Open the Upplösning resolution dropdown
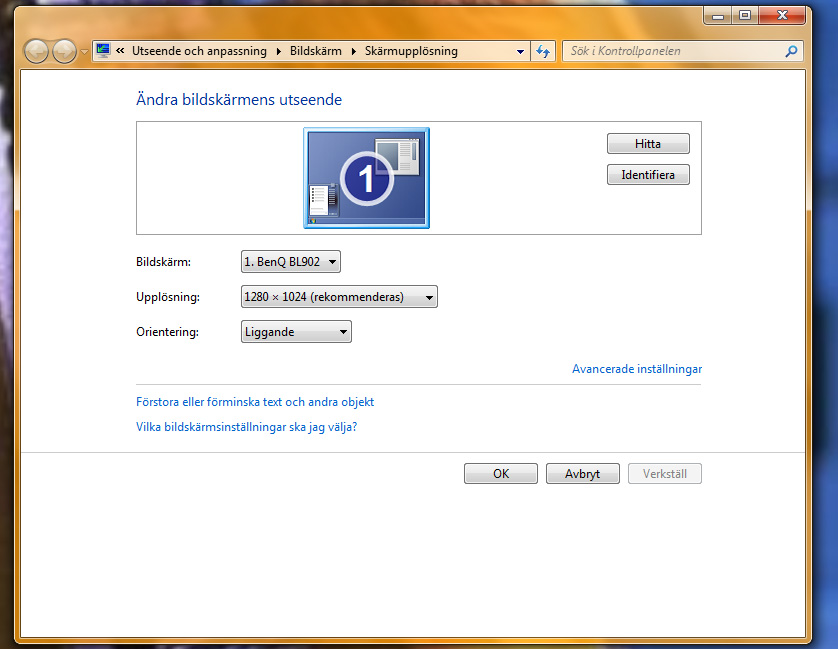838x649 pixels. coord(339,297)
